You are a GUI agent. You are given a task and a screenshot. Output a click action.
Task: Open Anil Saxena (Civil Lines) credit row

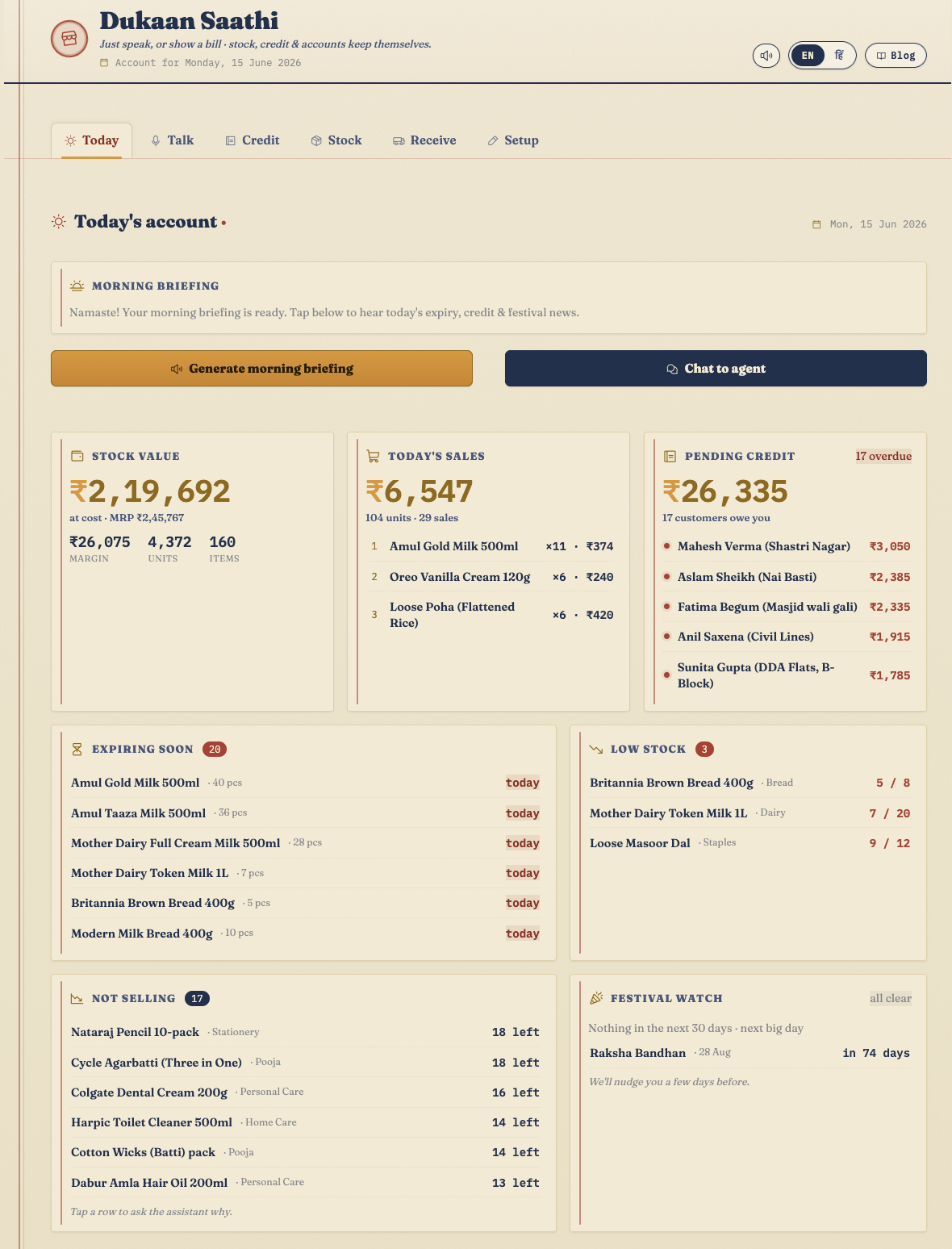787,637
